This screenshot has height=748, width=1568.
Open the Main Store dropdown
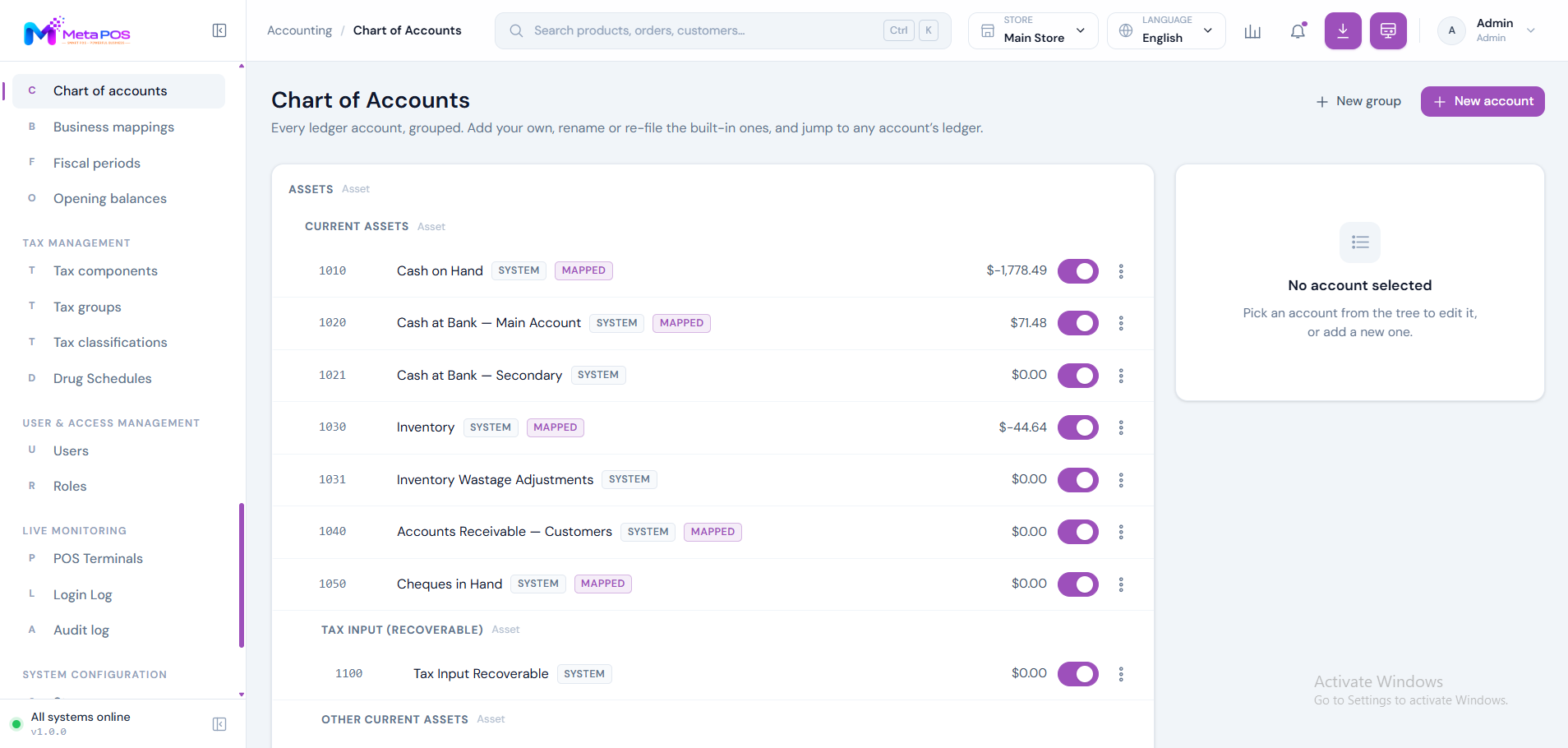click(1033, 31)
